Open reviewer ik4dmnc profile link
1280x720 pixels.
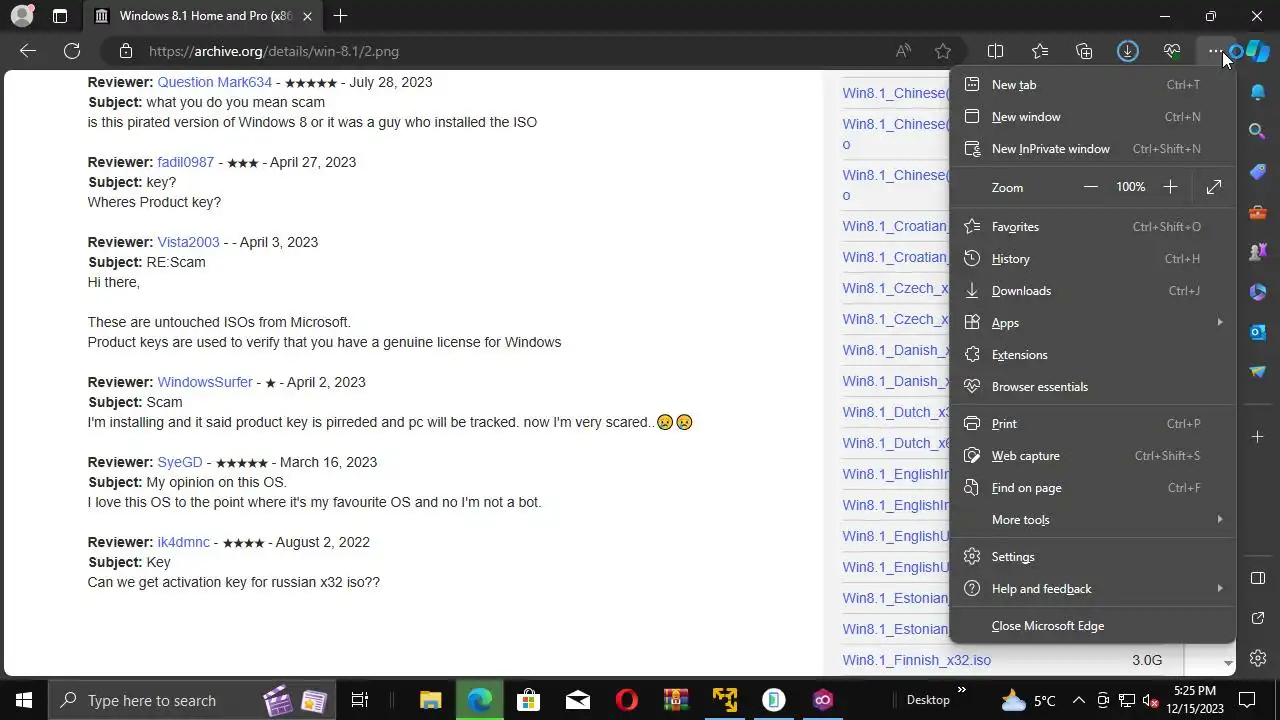183,542
